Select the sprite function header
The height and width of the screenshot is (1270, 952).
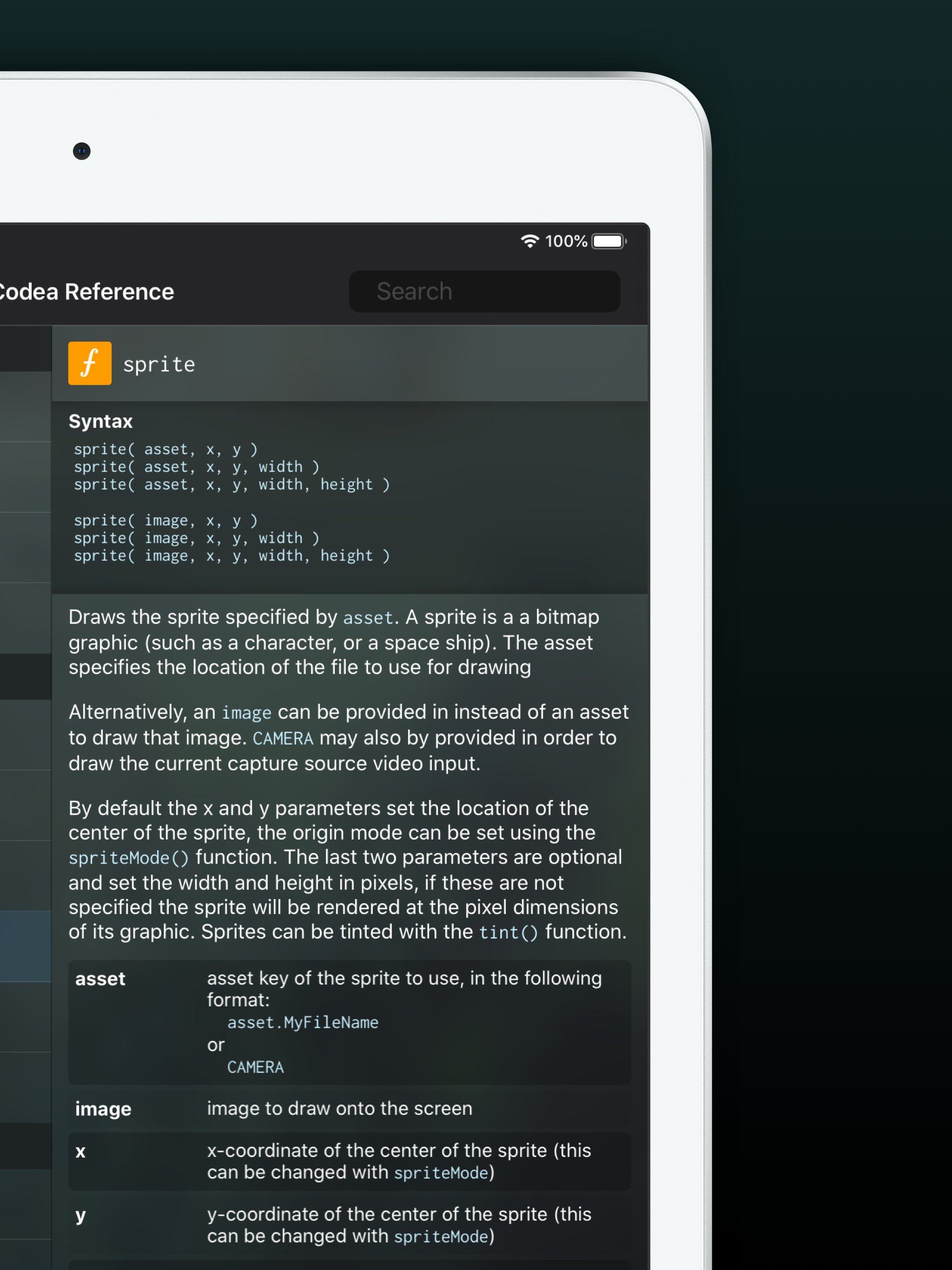pos(159,364)
